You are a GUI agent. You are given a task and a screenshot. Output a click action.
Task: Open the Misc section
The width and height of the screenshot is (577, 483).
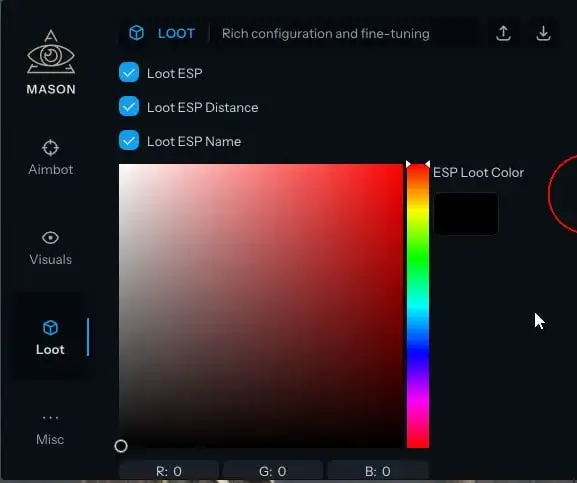(50, 430)
